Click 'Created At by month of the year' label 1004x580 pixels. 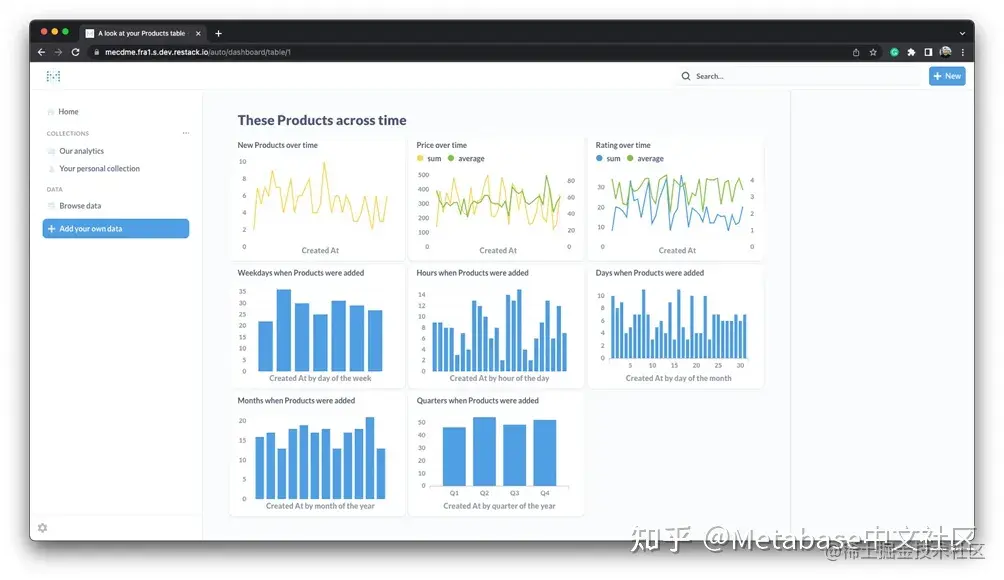(320, 506)
